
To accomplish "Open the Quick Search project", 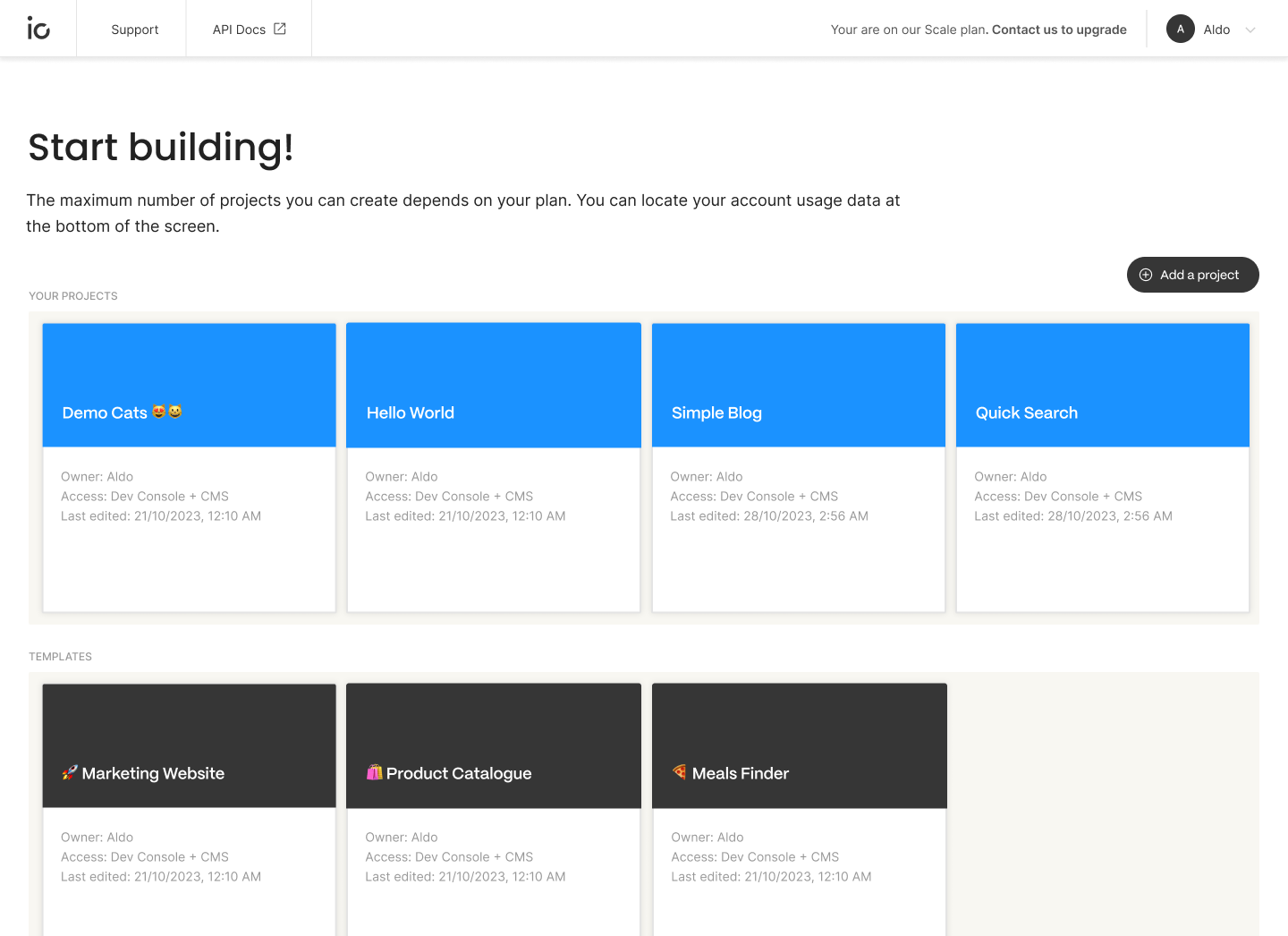I will [1103, 467].
